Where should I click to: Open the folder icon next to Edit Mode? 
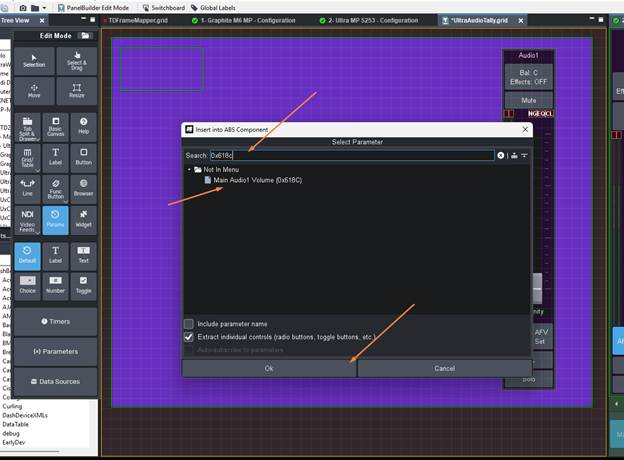(86, 35)
